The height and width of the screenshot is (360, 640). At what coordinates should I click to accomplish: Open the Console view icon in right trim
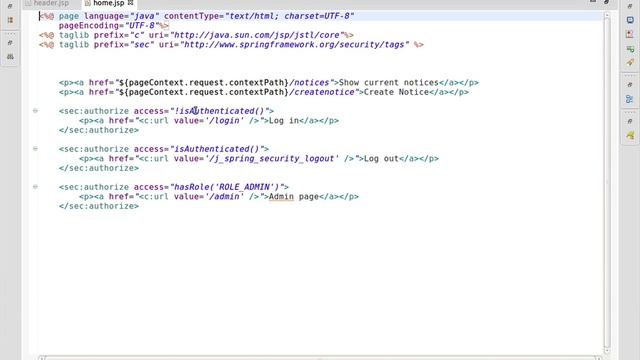[x=630, y=20]
